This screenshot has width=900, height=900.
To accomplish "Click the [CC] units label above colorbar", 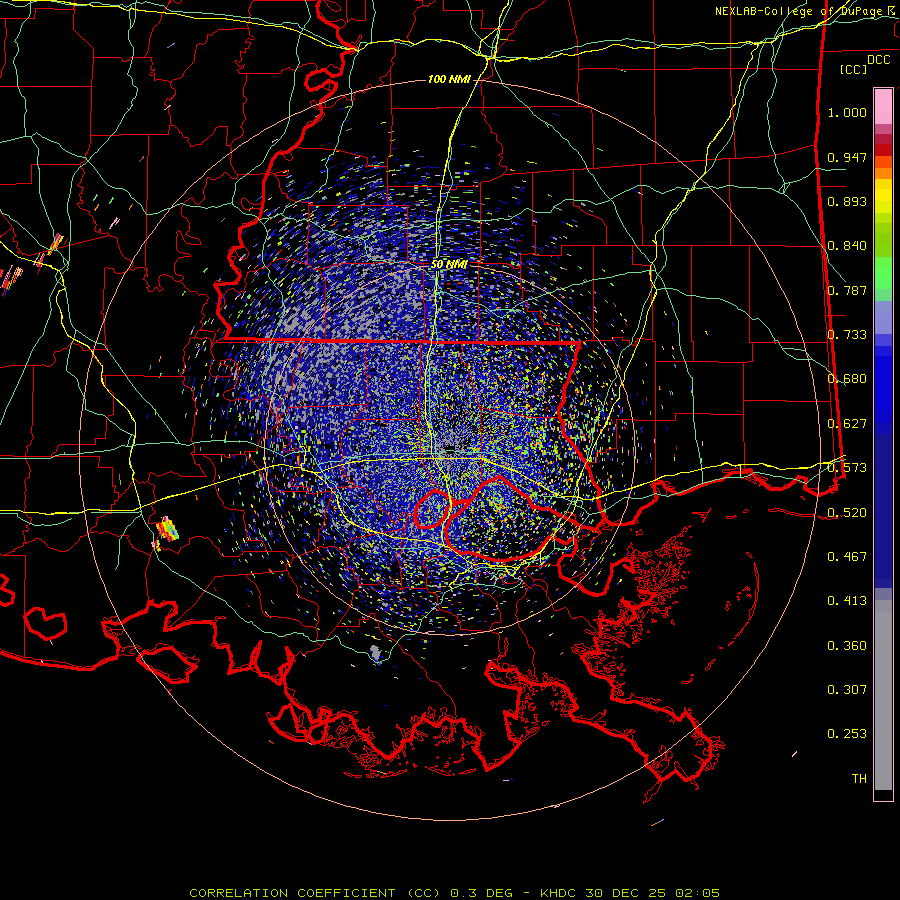I will (x=854, y=69).
